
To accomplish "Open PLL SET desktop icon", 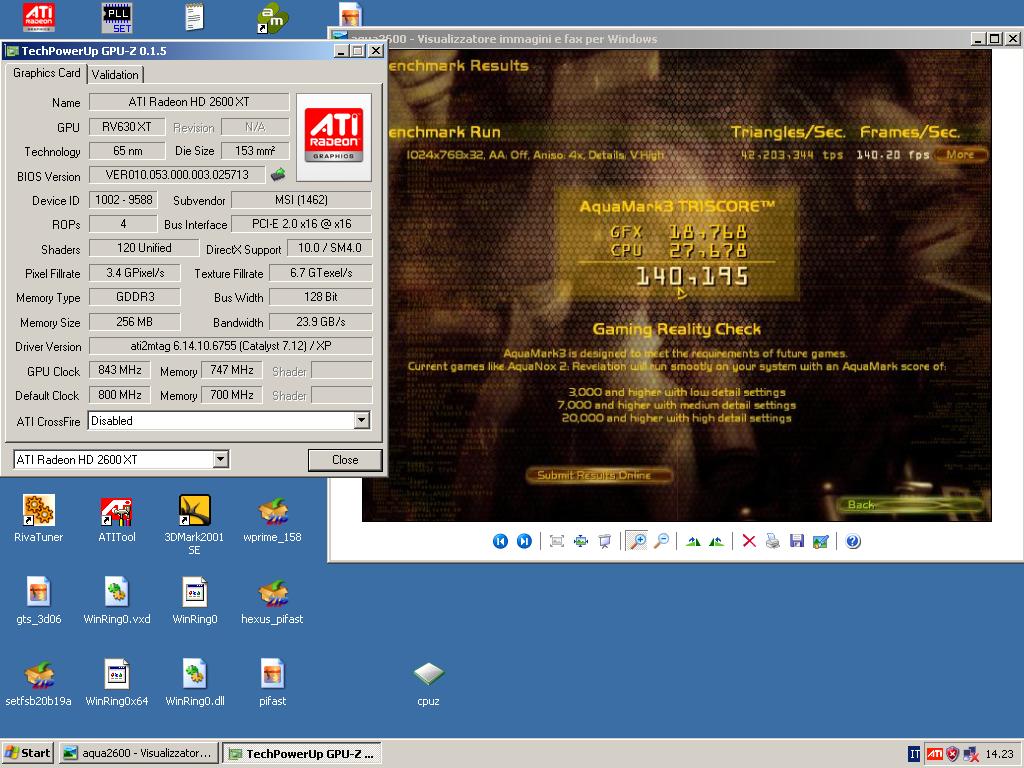I will coord(118,18).
